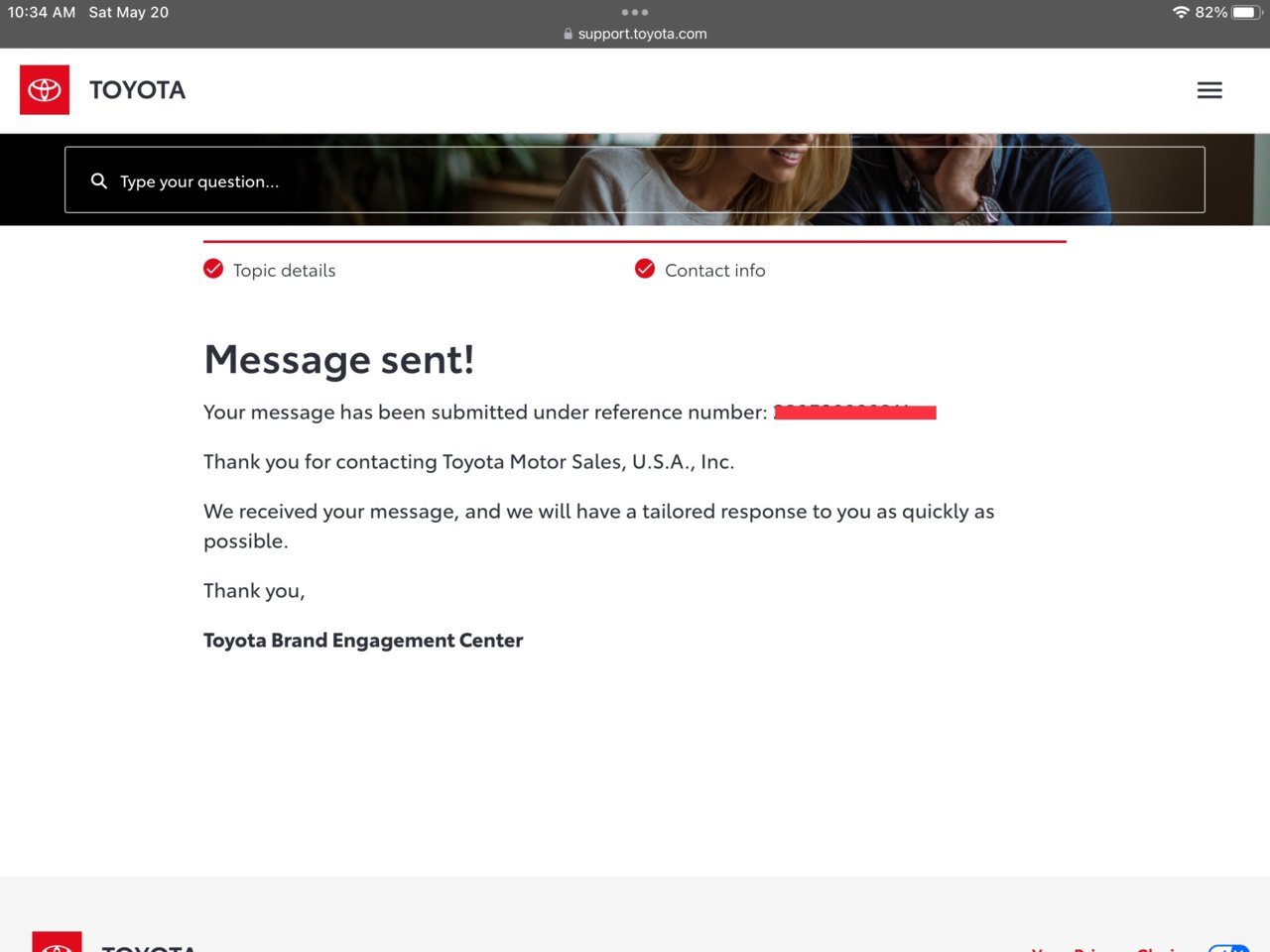Click the TOYOTA wordmark in header

[x=138, y=90]
